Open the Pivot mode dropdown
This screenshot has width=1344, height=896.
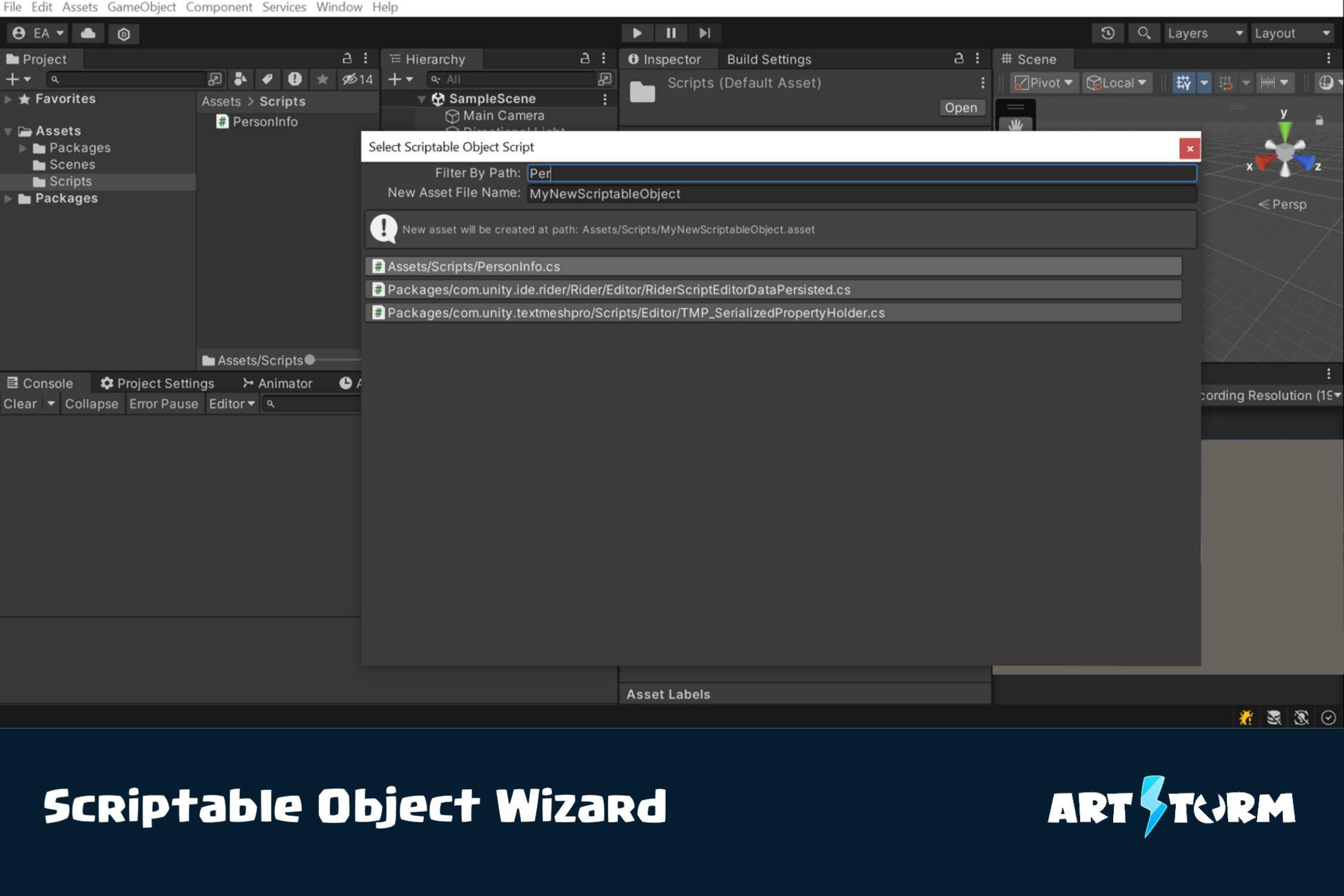1043,83
